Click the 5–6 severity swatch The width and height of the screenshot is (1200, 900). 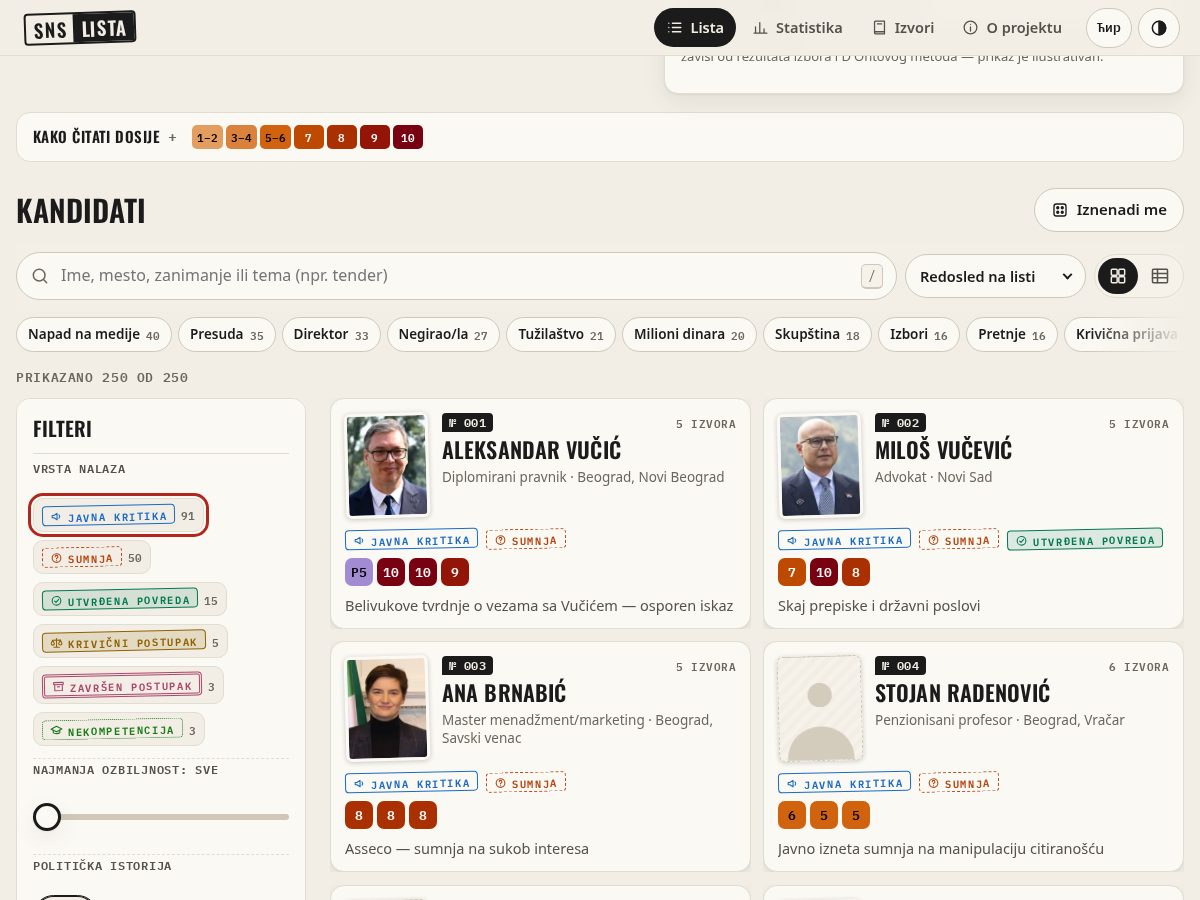tap(275, 138)
